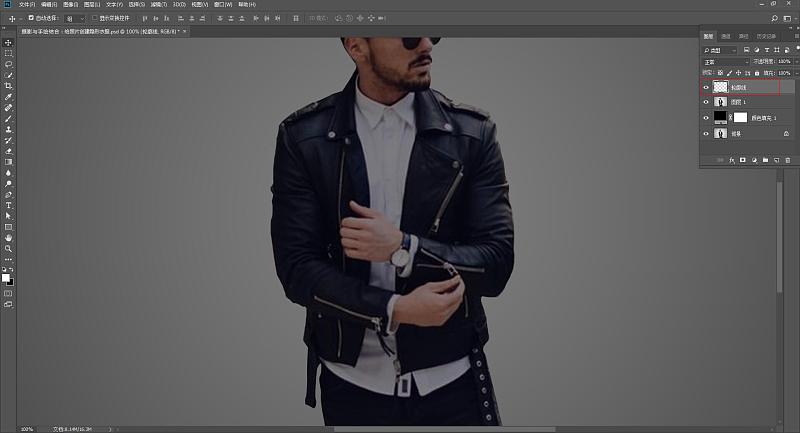Select the Rectangle shape tool
This screenshot has height=433, width=800.
8,227
